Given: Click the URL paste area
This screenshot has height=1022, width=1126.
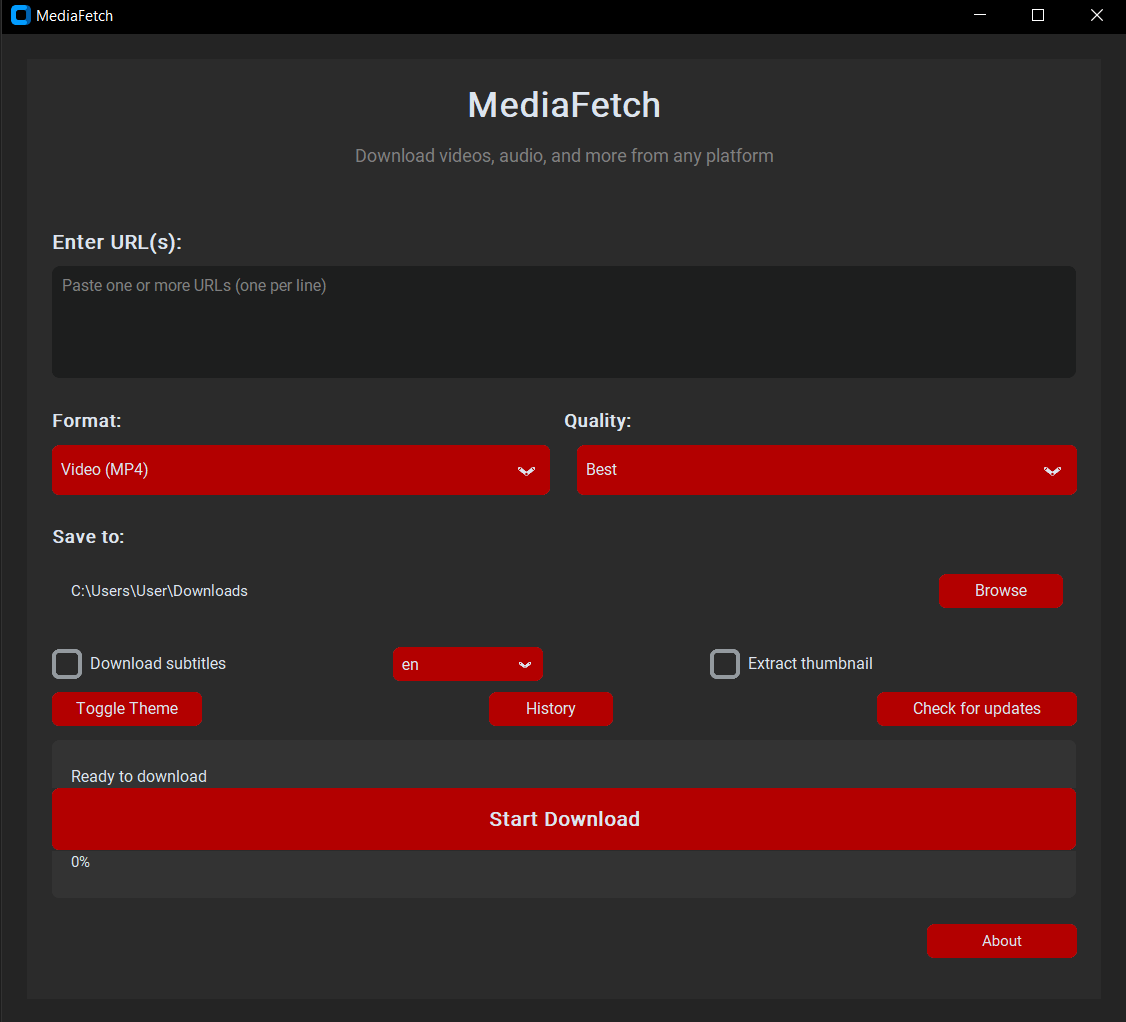Looking at the screenshot, I should click(564, 320).
